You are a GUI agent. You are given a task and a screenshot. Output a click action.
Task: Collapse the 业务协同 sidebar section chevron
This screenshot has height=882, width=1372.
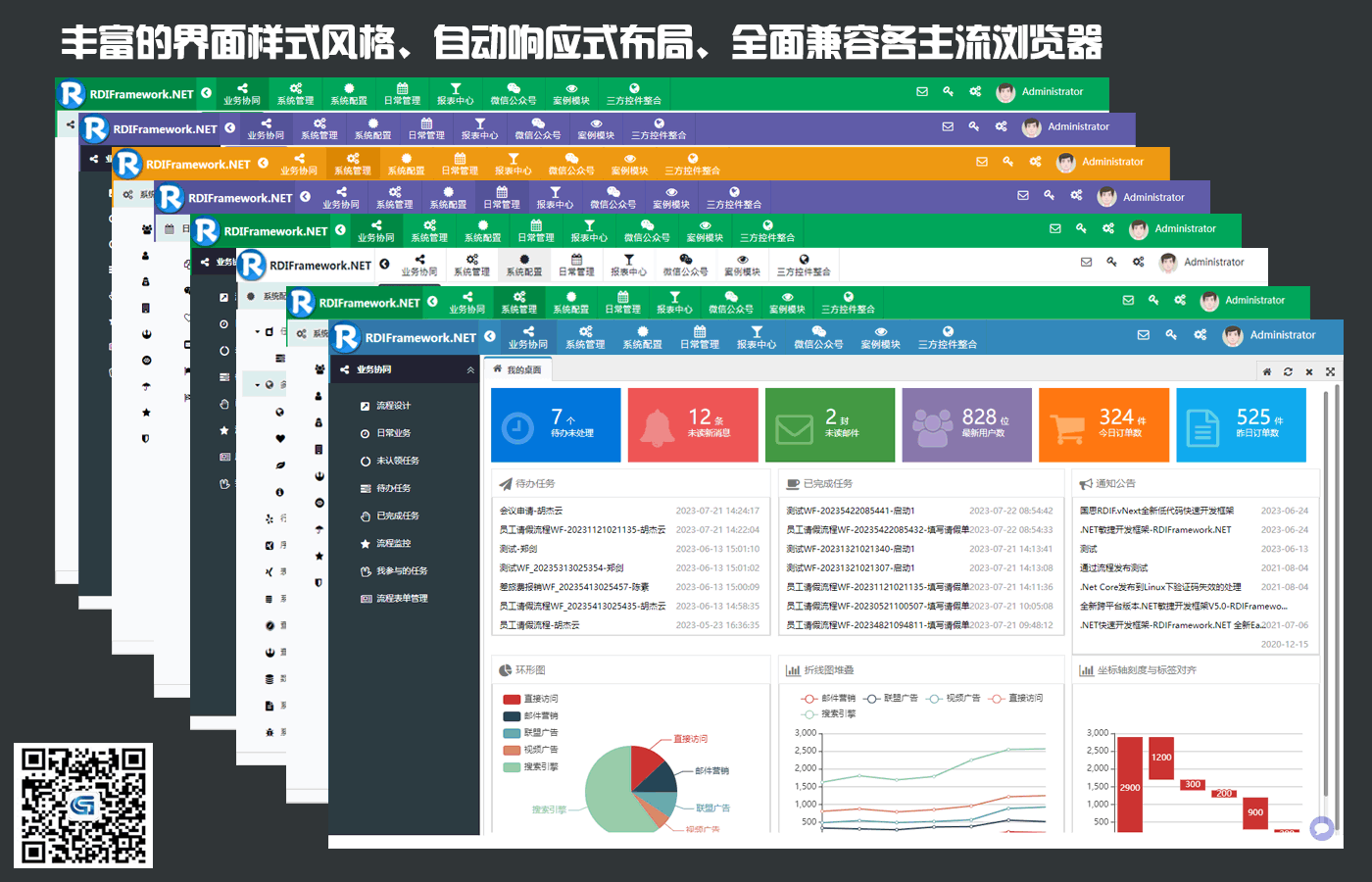pos(470,369)
